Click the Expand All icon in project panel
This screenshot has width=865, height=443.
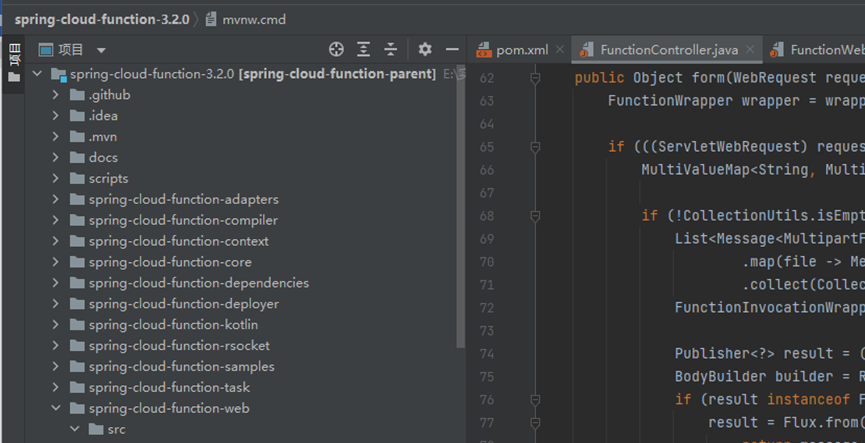click(x=364, y=49)
